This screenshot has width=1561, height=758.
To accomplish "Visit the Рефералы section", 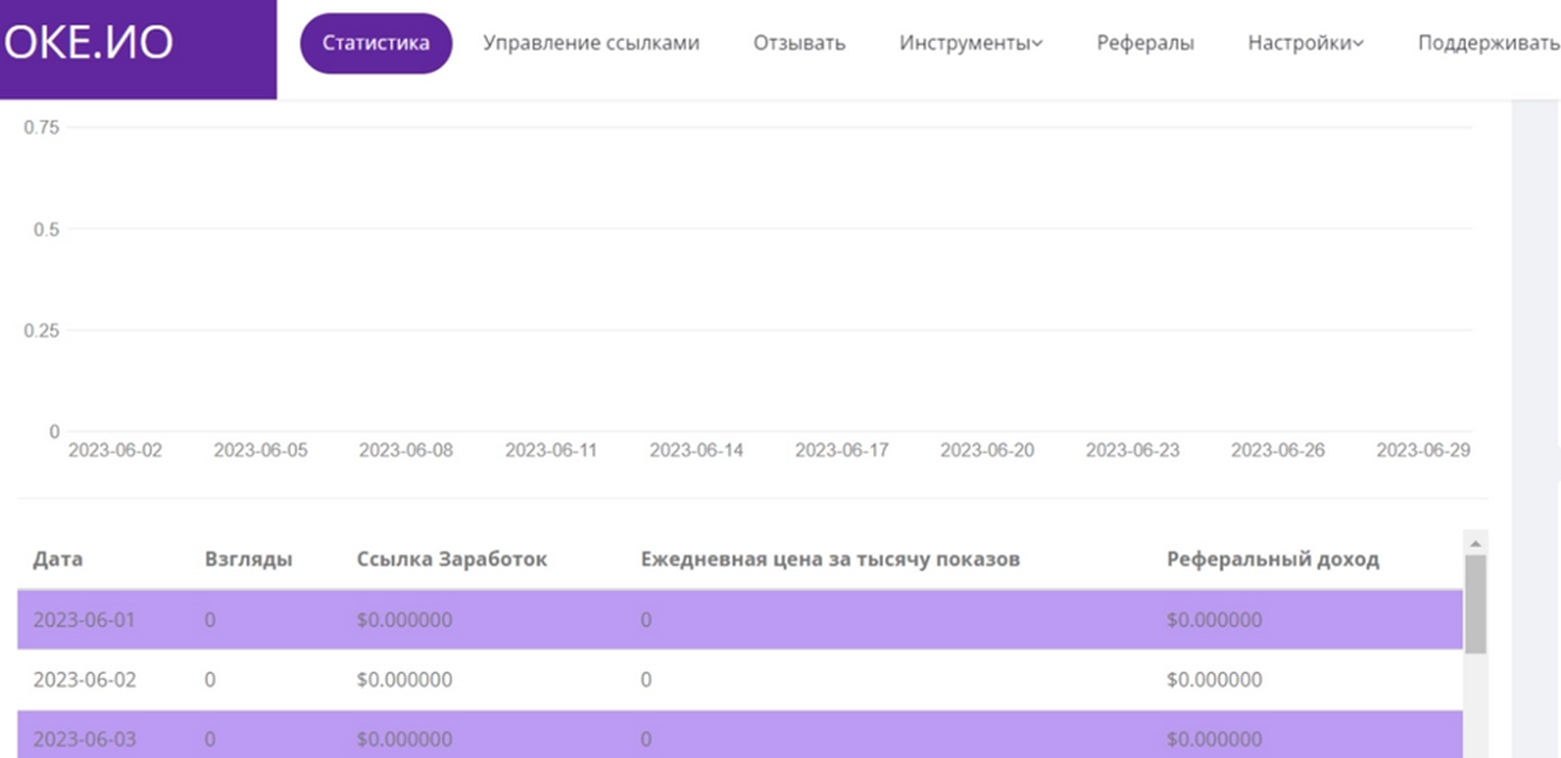I will pyautogui.click(x=1144, y=43).
